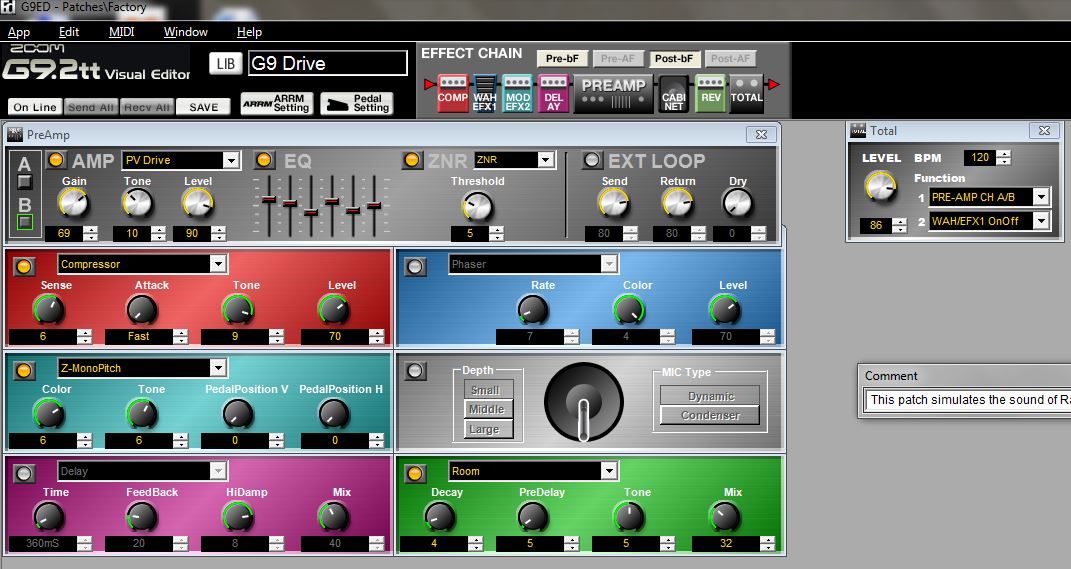Viewport: 1071px width, 569px height.
Task: Open Function 2 WAH/EFX1 OnOff dropdown
Action: click(x=1040, y=221)
